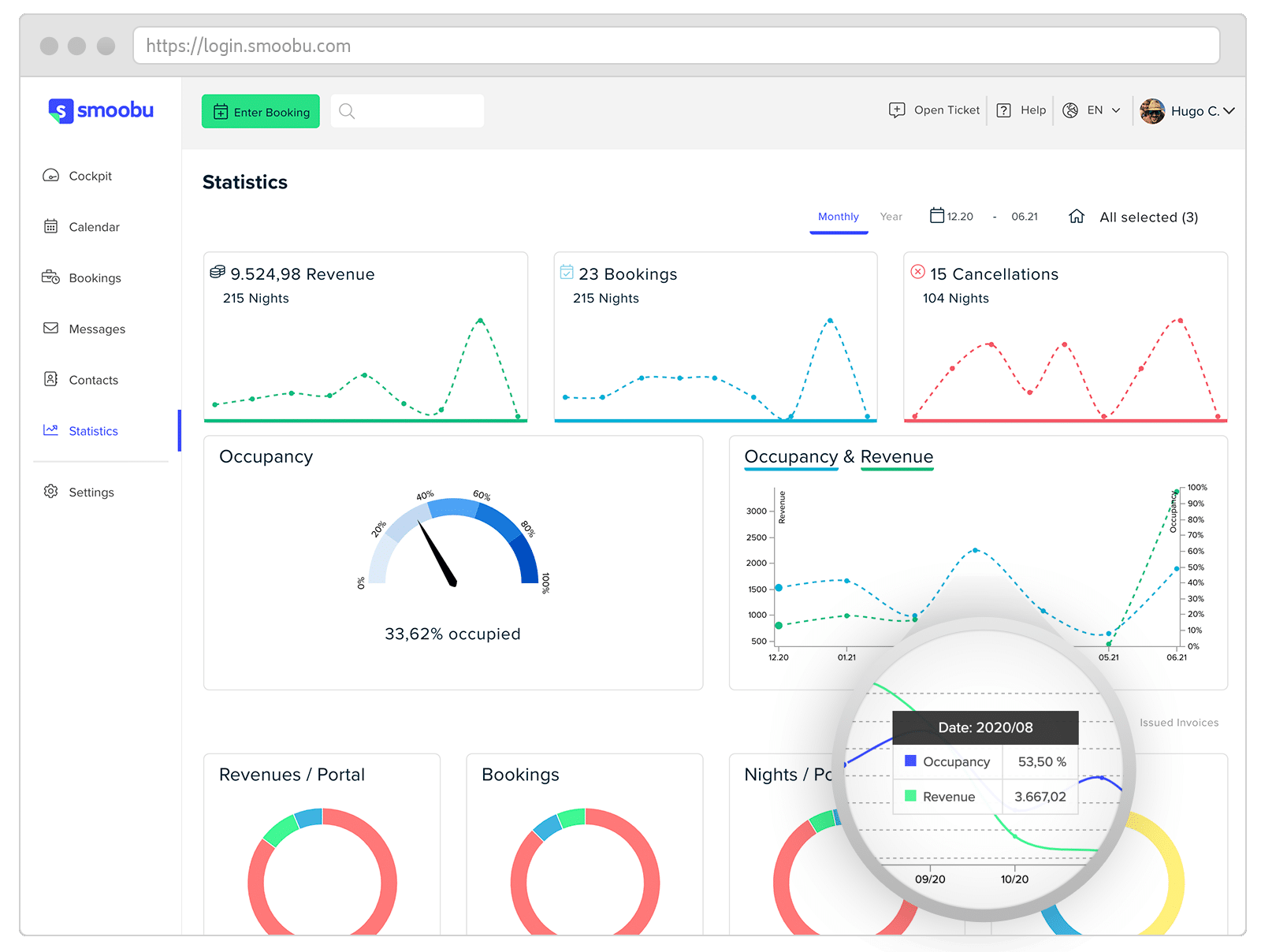Expand the Hugo C. account menu
This screenshot has height=952, width=1261.
coord(1203,111)
